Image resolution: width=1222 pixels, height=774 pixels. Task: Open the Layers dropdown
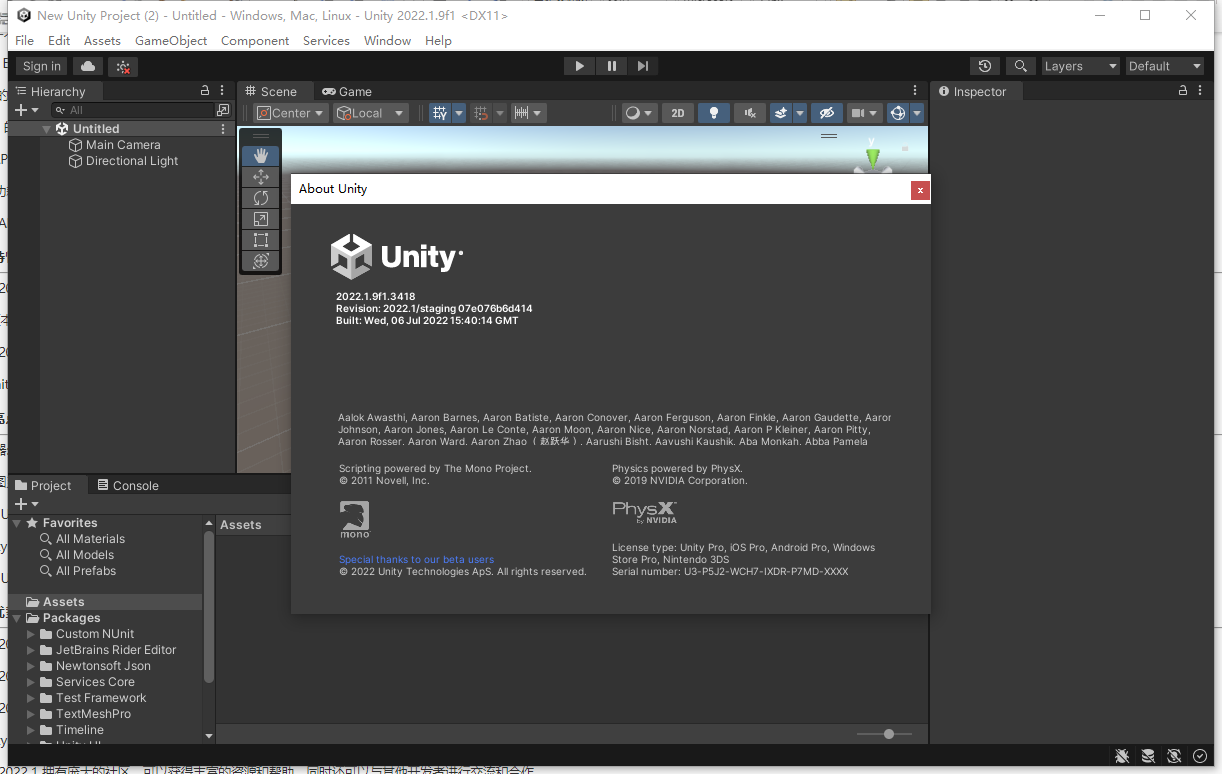[x=1080, y=65]
